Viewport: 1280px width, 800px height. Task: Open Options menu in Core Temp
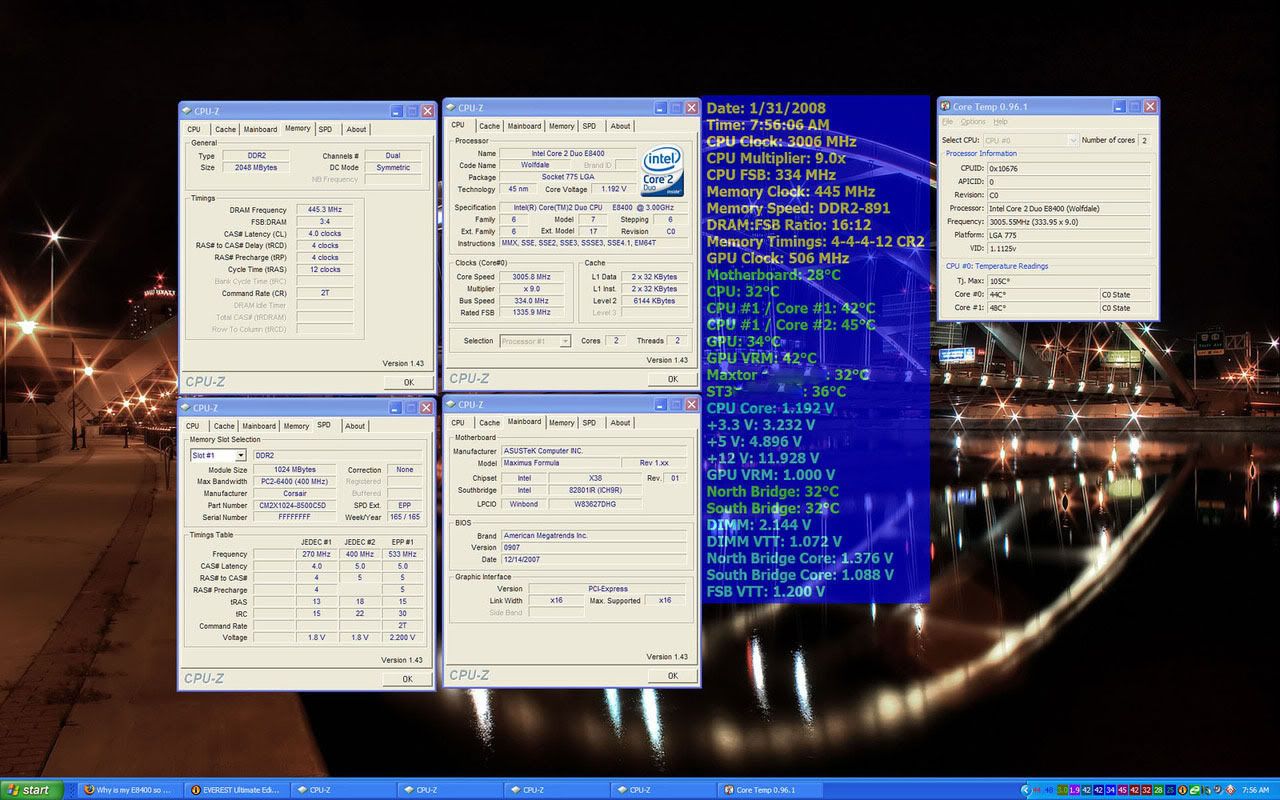pyautogui.click(x=972, y=122)
